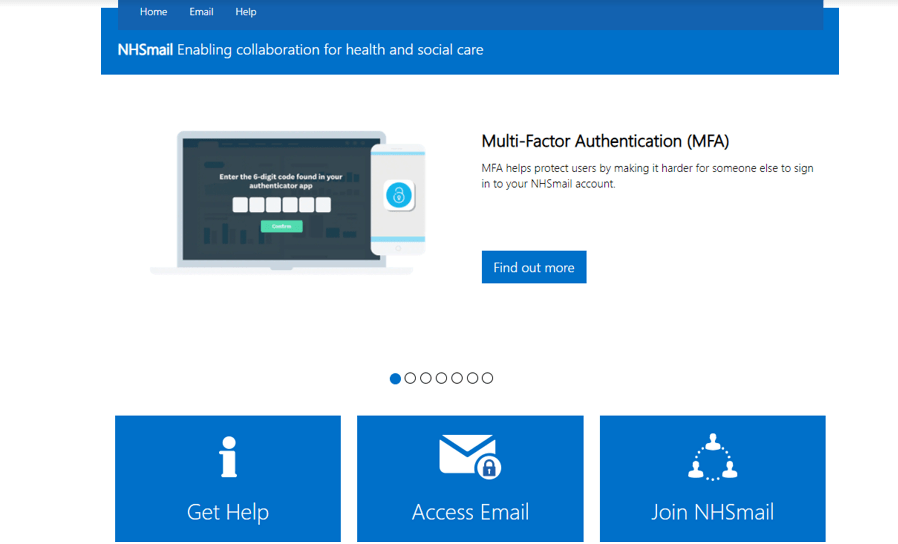This screenshot has width=898, height=544.
Task: Click the MFA laptop illustration image
Action: 288,203
